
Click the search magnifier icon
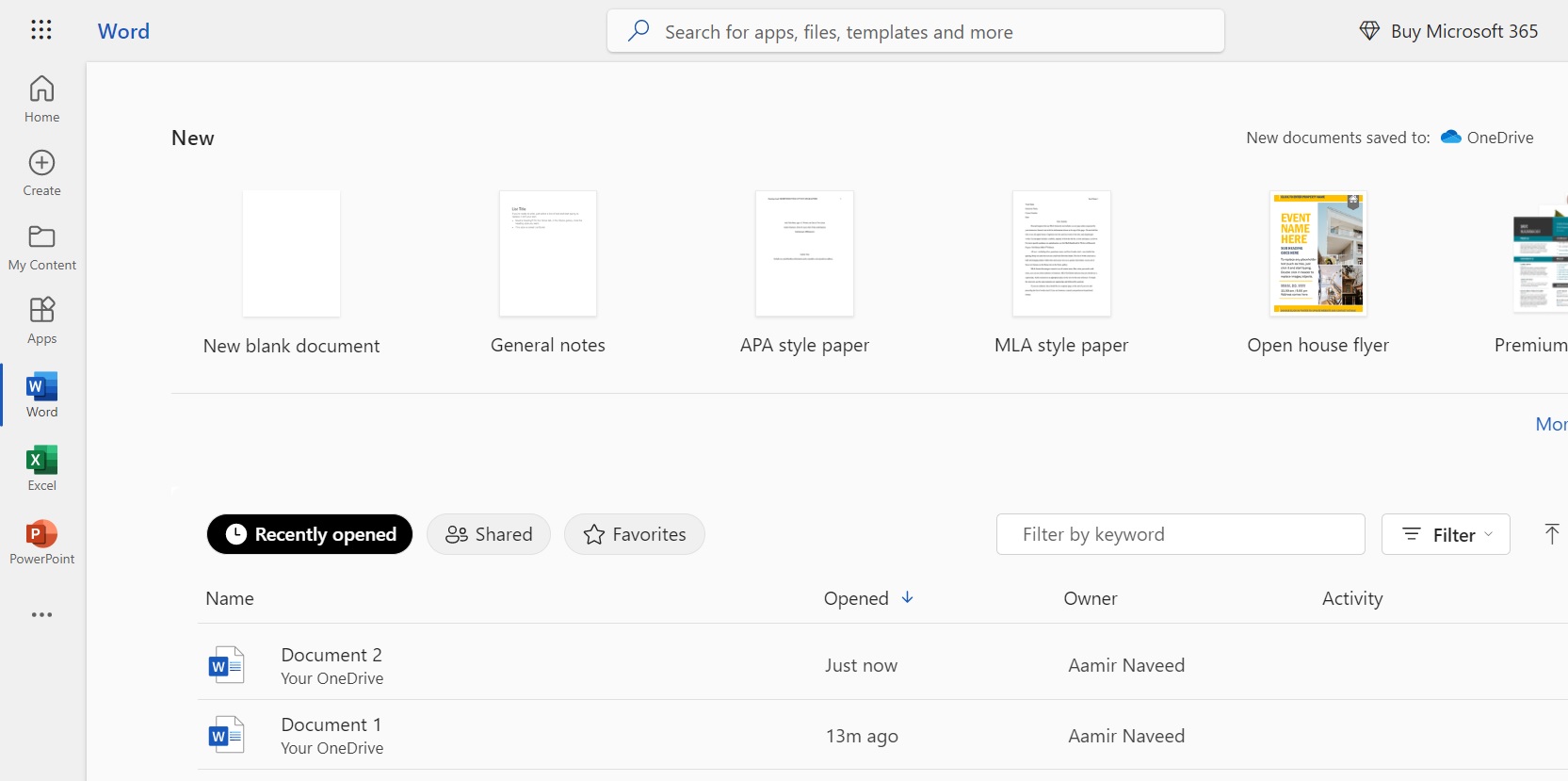click(639, 31)
